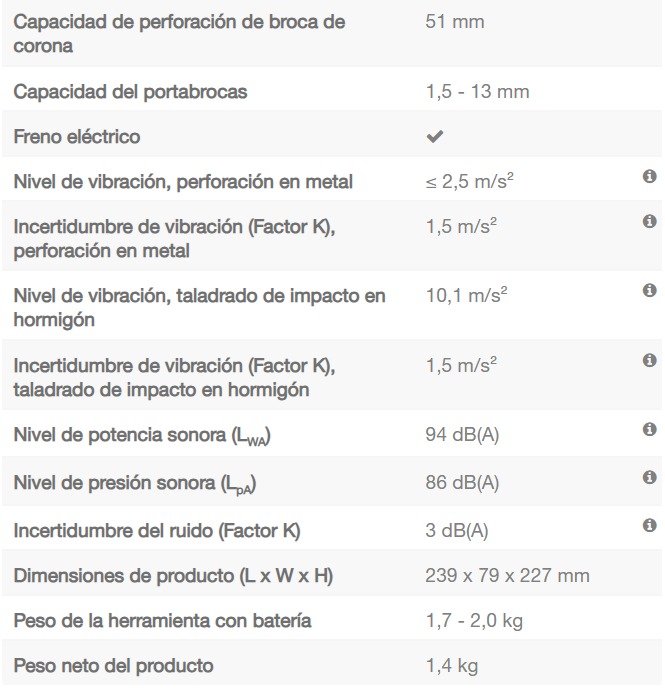Click the Peso neto del producto row

(332, 665)
